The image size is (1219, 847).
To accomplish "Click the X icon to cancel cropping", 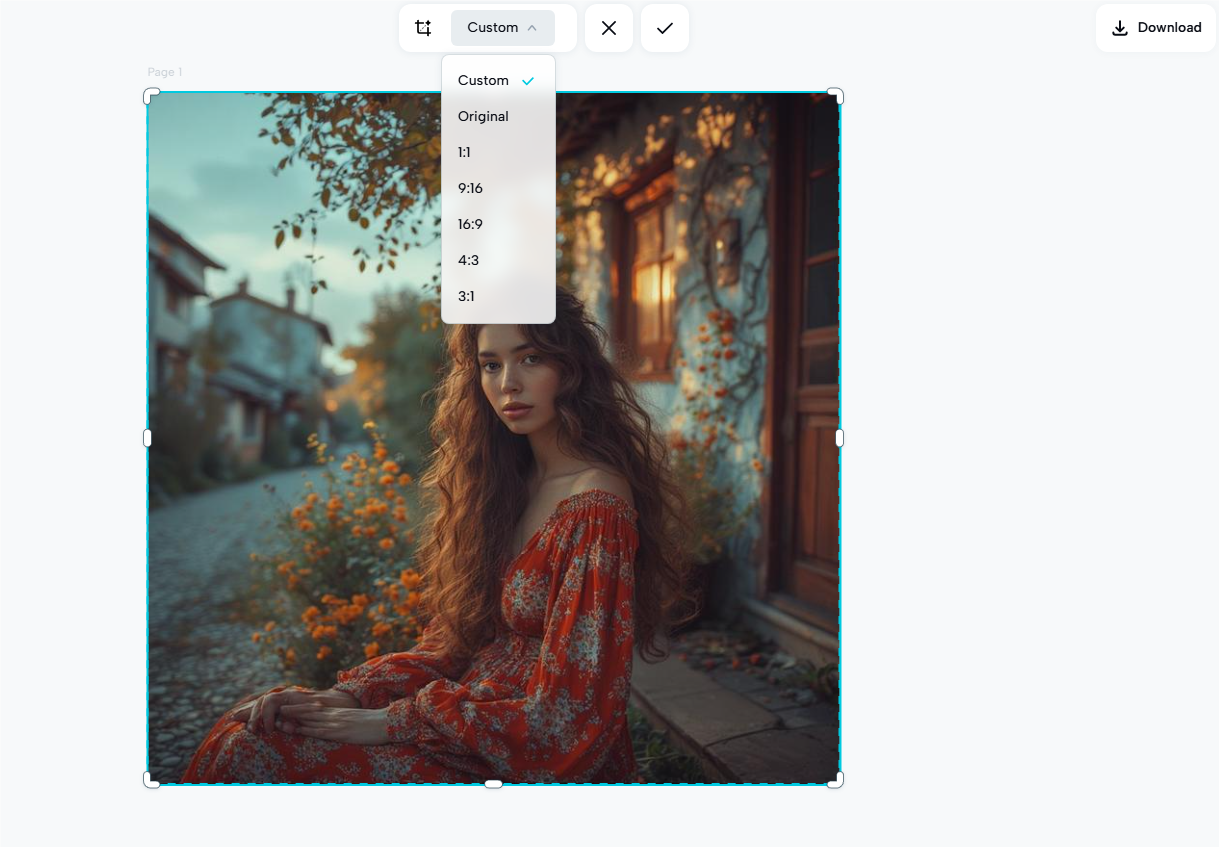I will [609, 27].
